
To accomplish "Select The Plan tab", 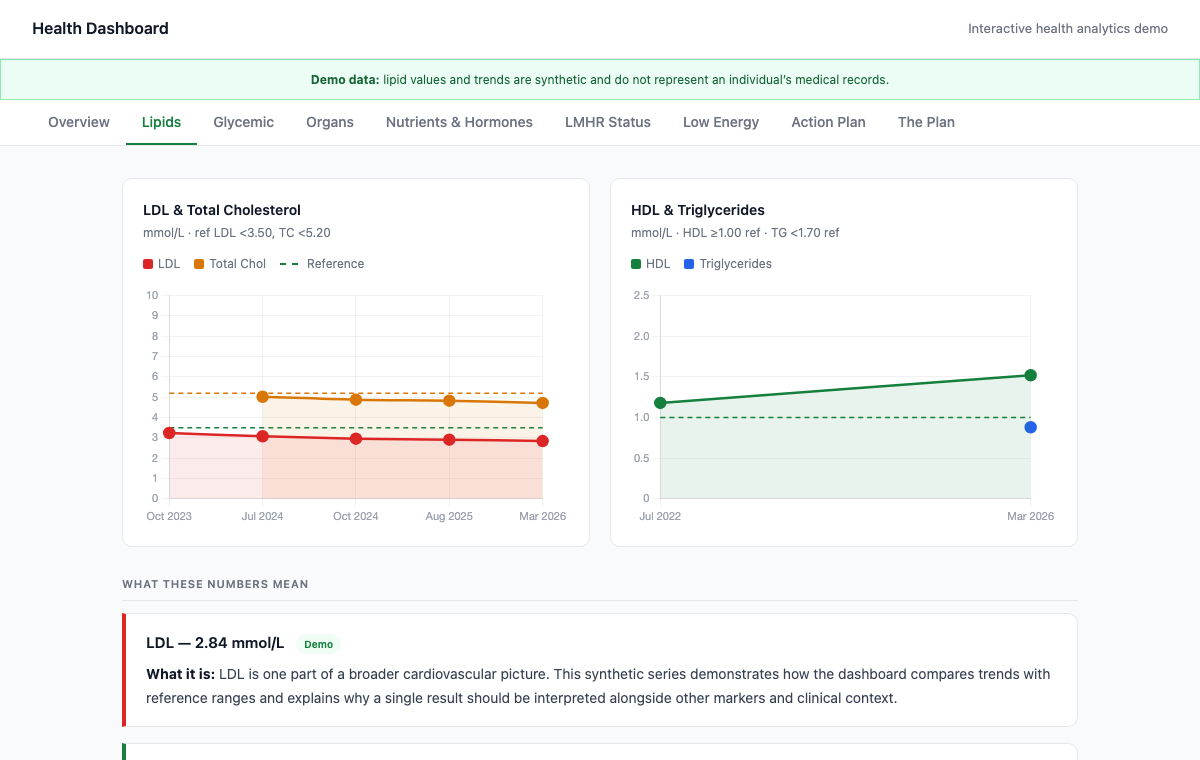I will tap(926, 122).
